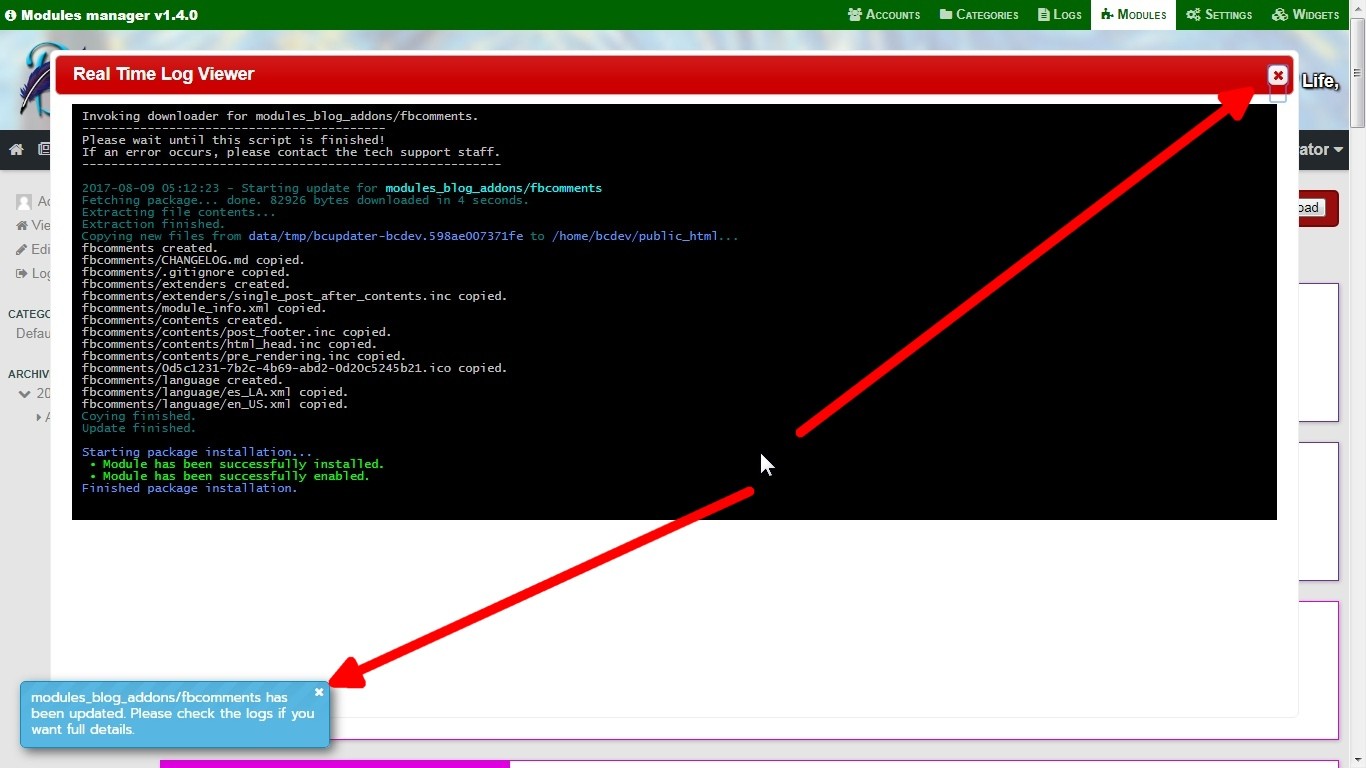
Task: Click the 'Update finished.' log line
Action: [x=139, y=428]
